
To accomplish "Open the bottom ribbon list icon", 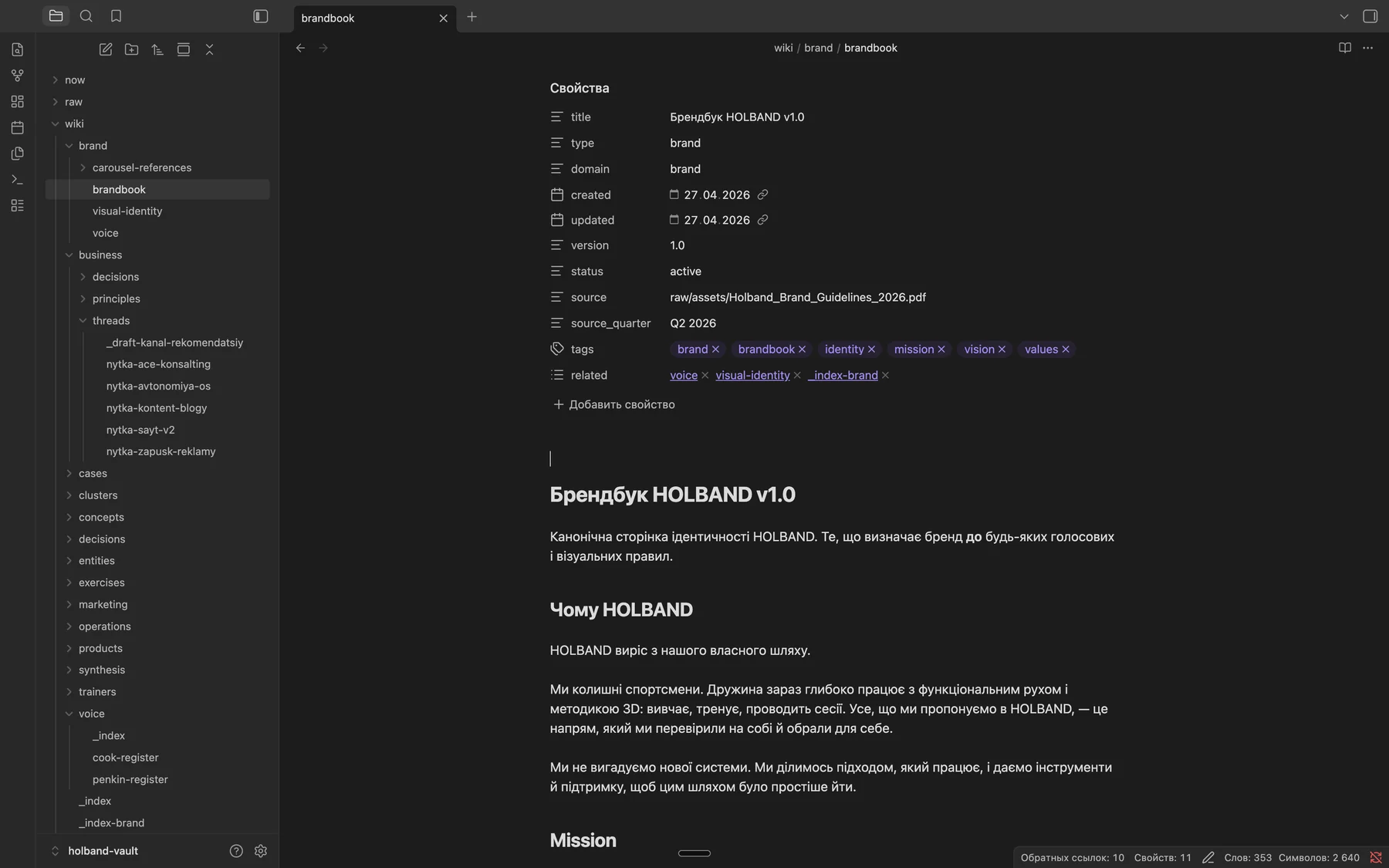I will point(18,205).
